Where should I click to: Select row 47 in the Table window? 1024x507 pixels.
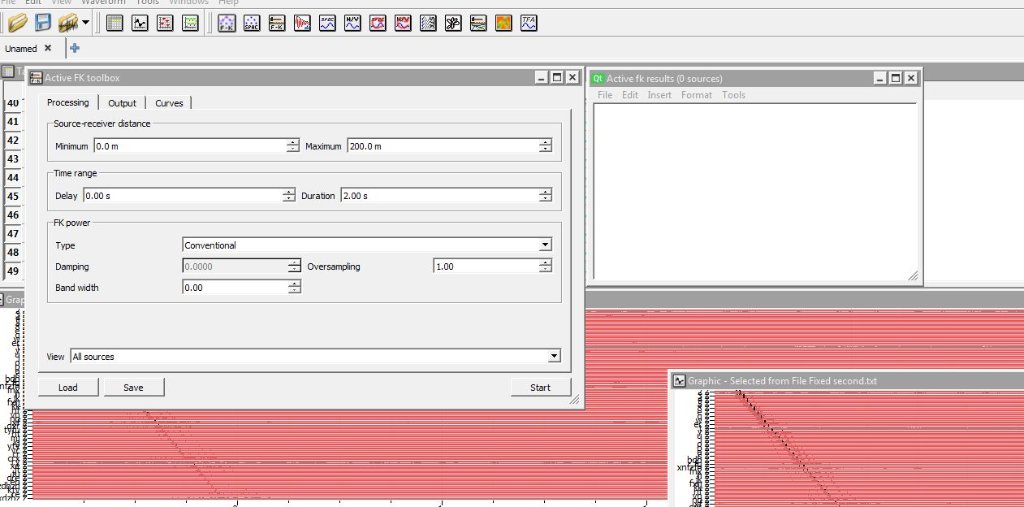(13, 233)
